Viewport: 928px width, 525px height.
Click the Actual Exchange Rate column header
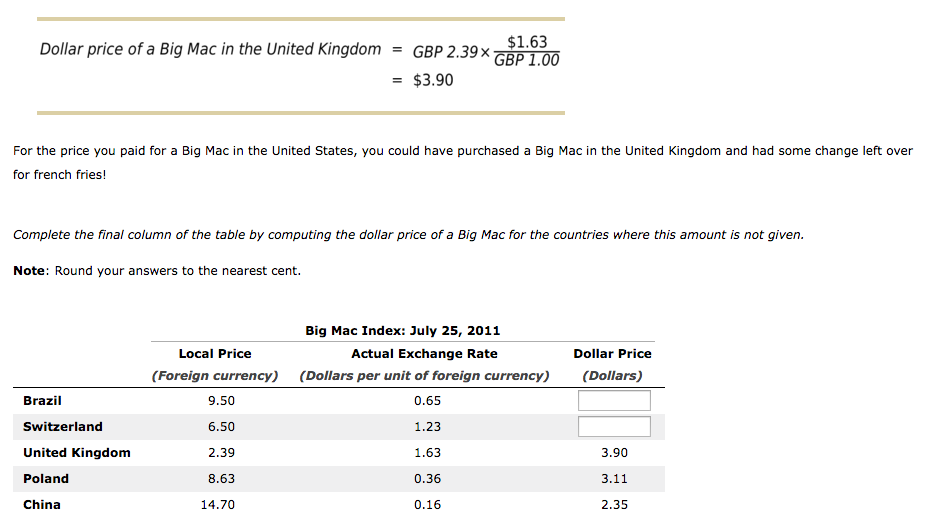(x=424, y=354)
